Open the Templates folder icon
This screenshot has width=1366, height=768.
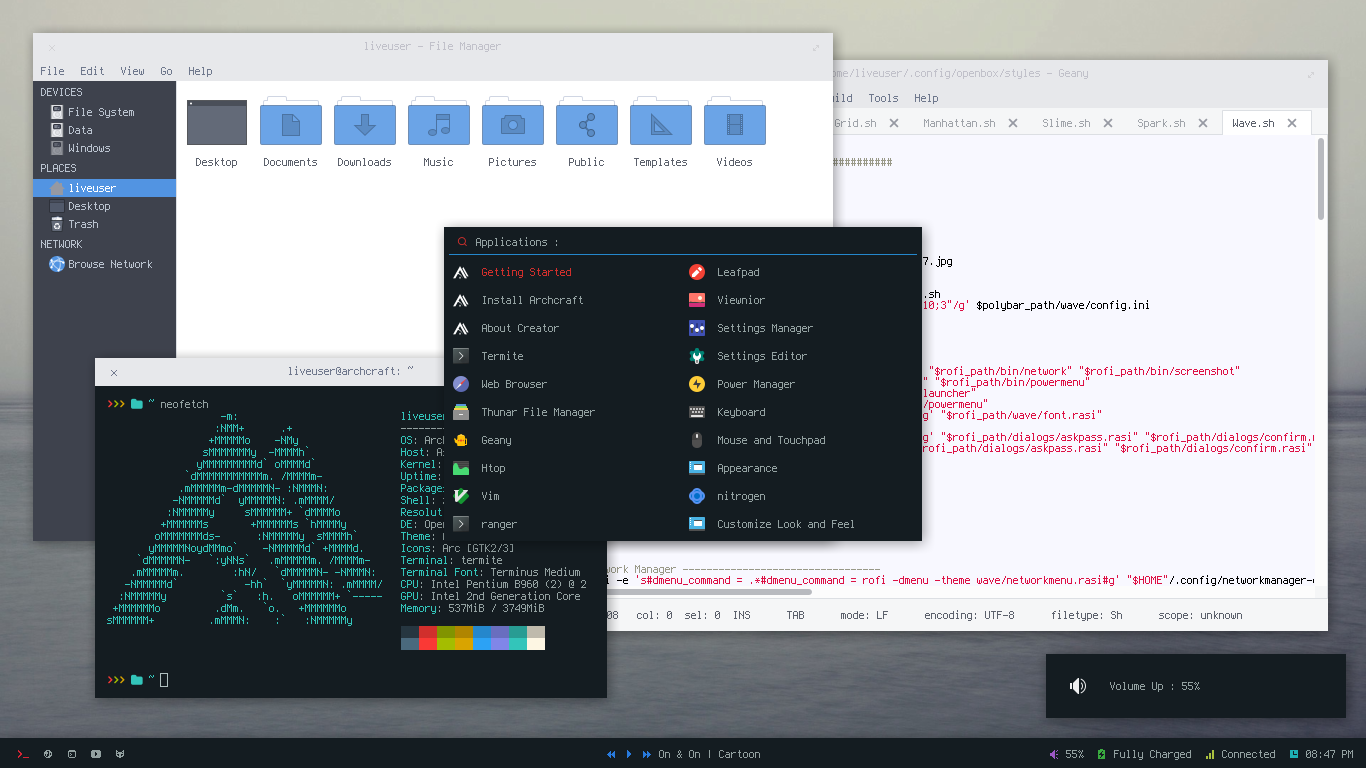[660, 122]
